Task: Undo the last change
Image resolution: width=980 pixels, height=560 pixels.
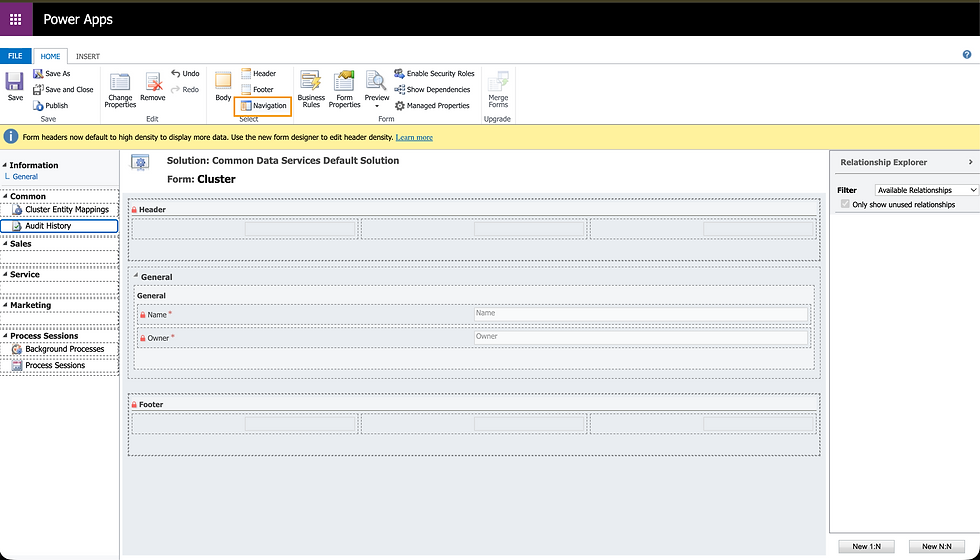Action: pos(185,74)
